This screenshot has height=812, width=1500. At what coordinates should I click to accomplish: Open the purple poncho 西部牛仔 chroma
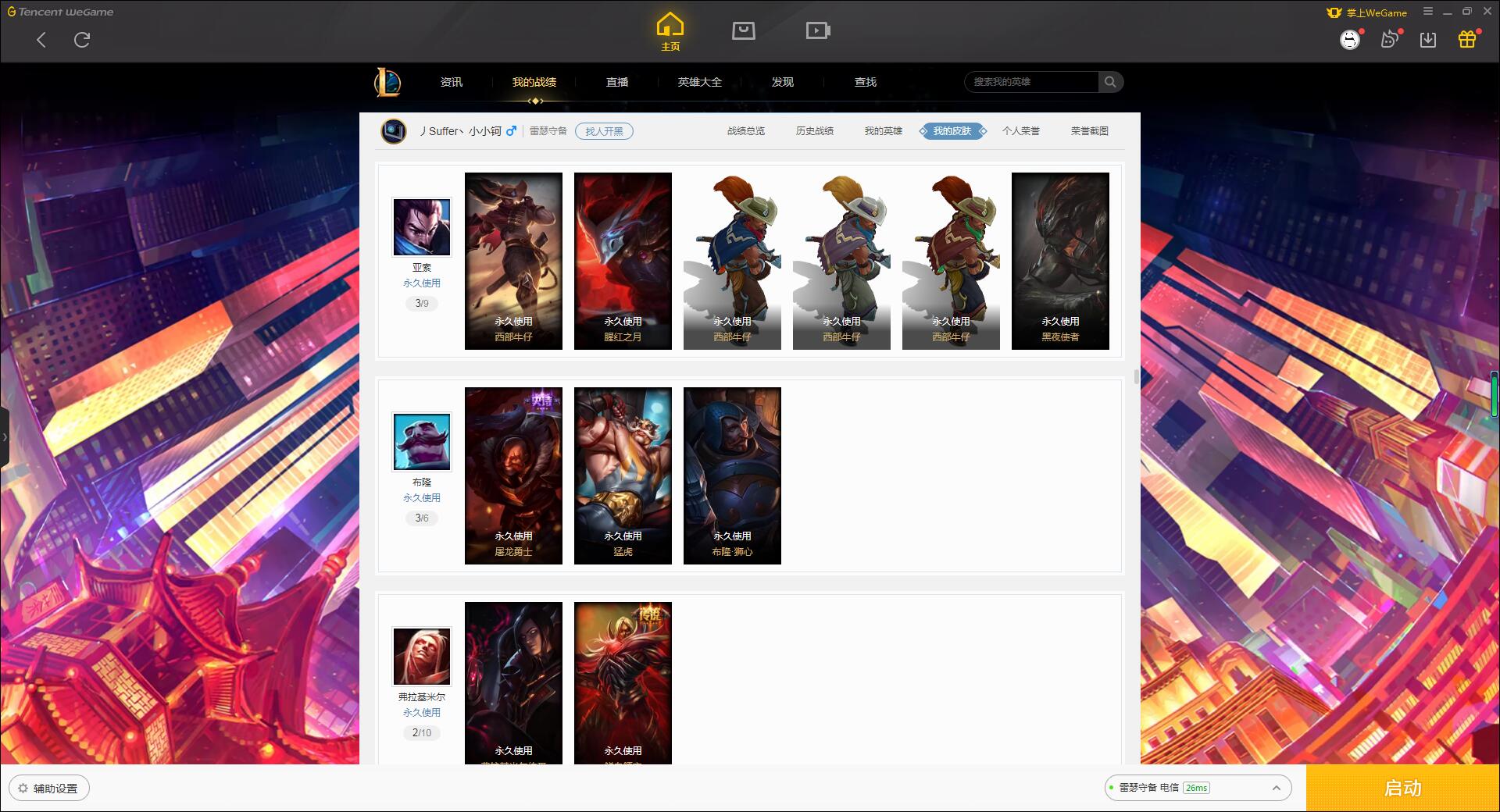841,261
